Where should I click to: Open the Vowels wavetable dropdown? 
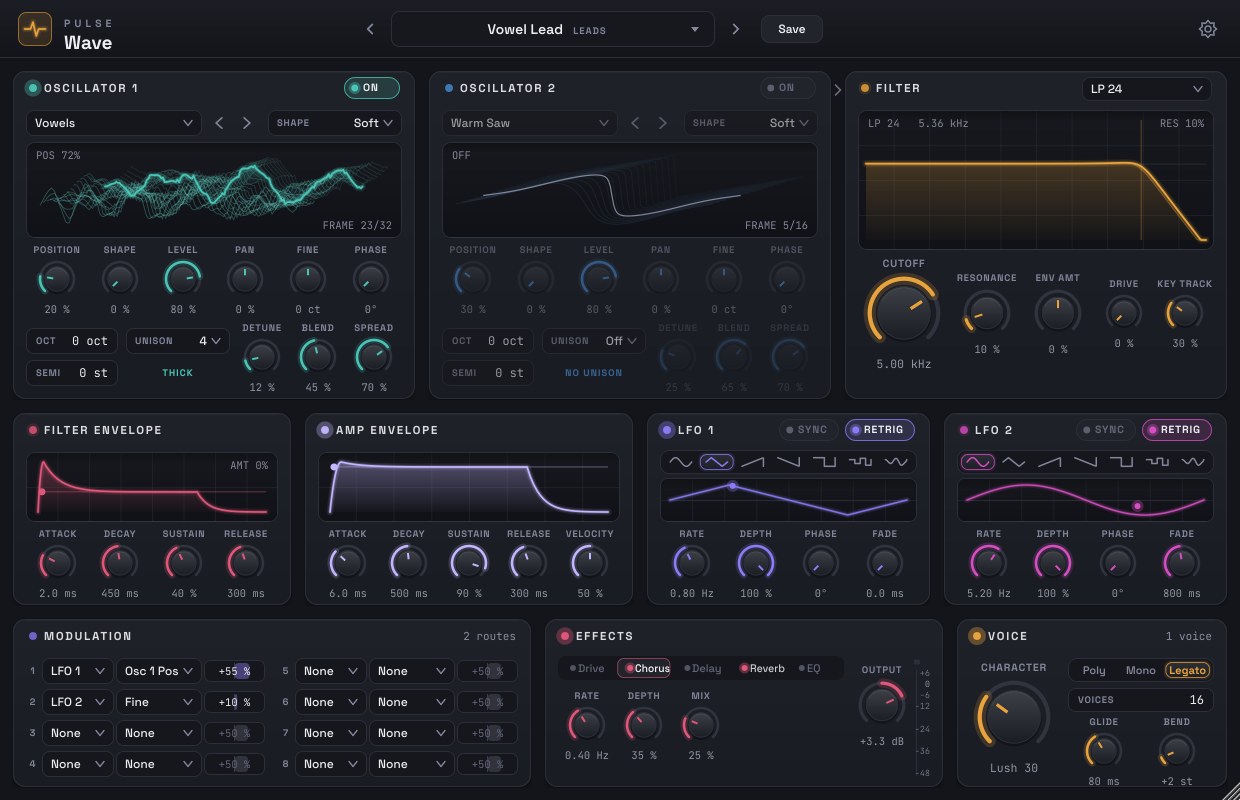point(114,123)
